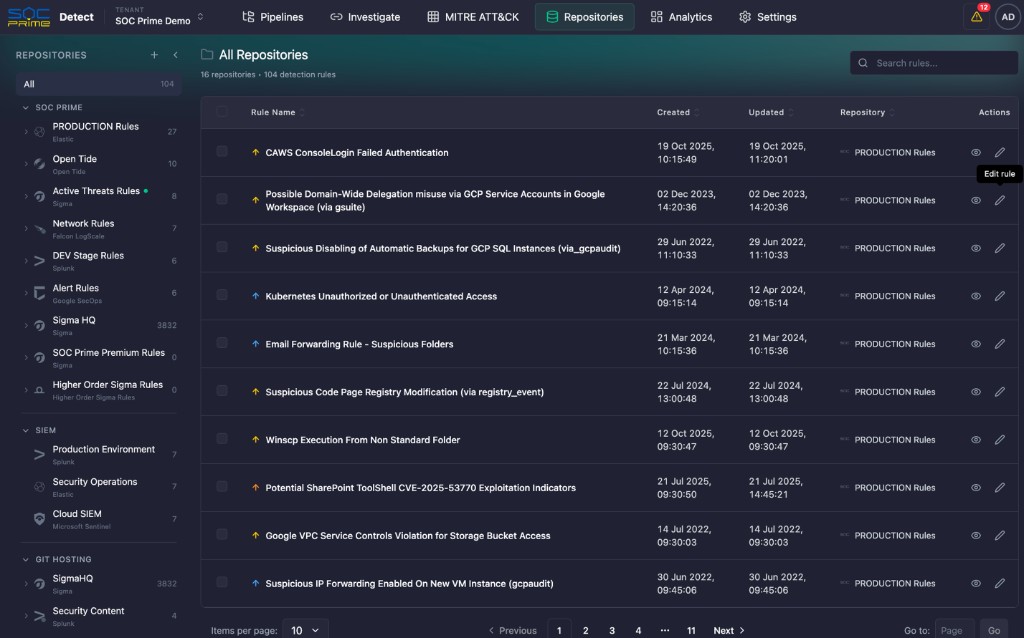The height and width of the screenshot is (638, 1024).
Task: Collapse the GIT HOSTING repository group
Action: [25, 560]
